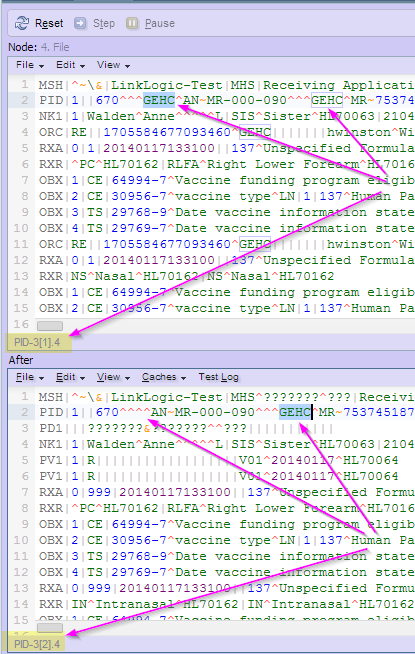This screenshot has width=415, height=654.
Task: Click the PID-3[2].4 status path label
Action: (x=37, y=644)
